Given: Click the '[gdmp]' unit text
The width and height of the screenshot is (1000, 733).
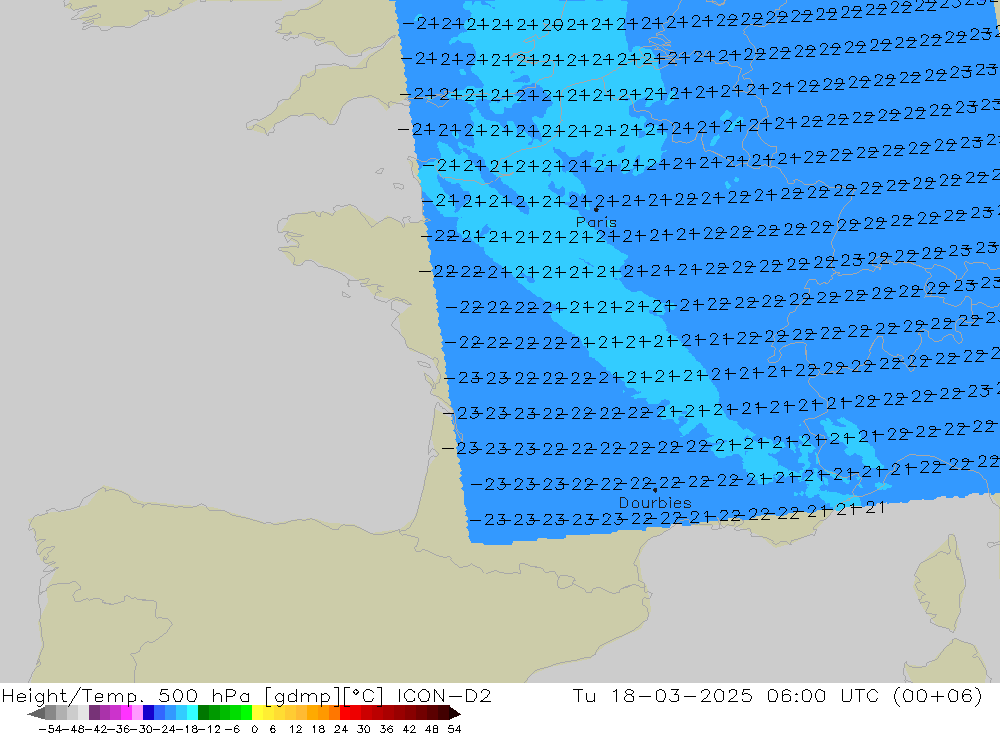Looking at the screenshot, I should (302, 695).
